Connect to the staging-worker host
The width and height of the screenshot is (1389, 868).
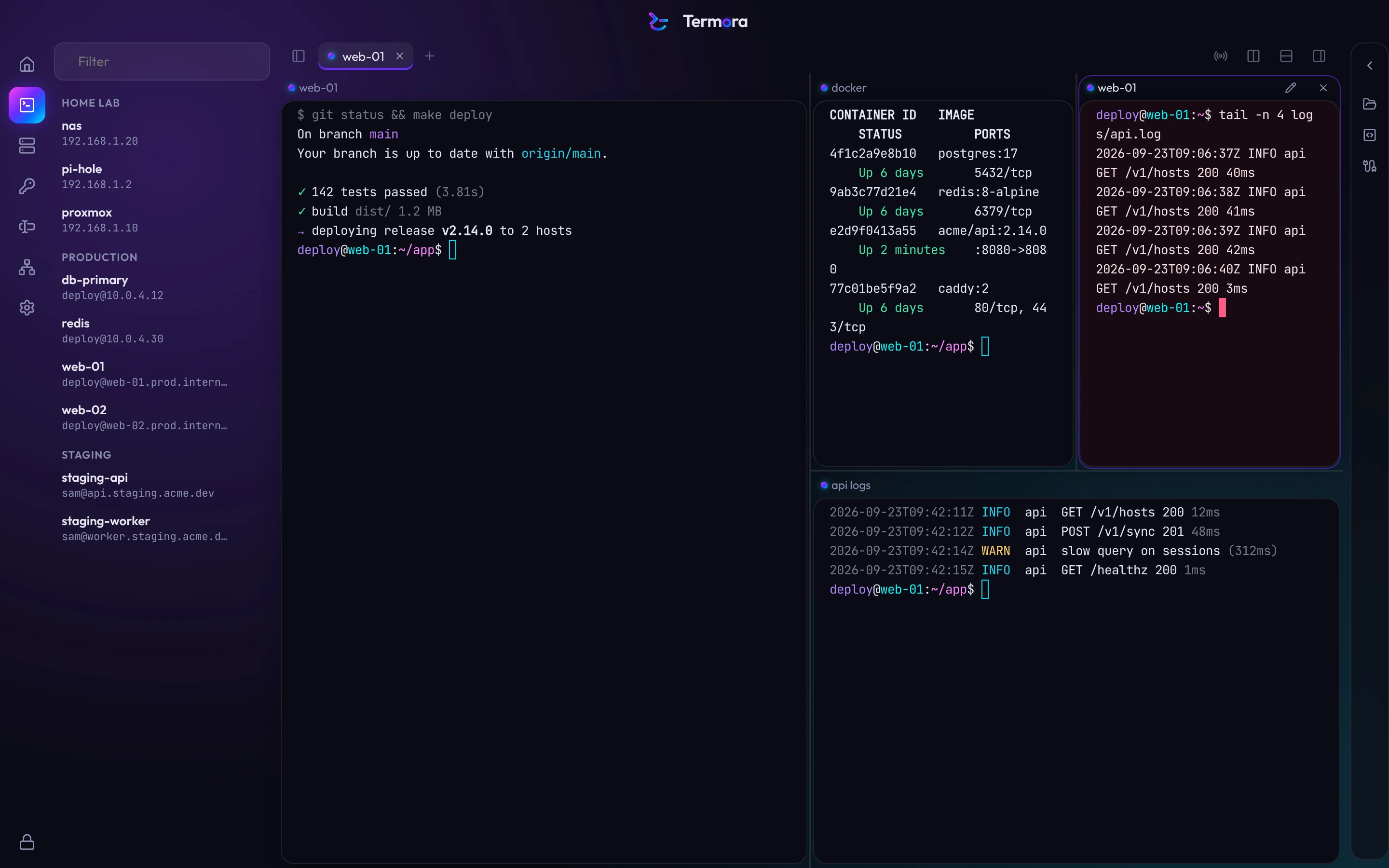[x=162, y=528]
